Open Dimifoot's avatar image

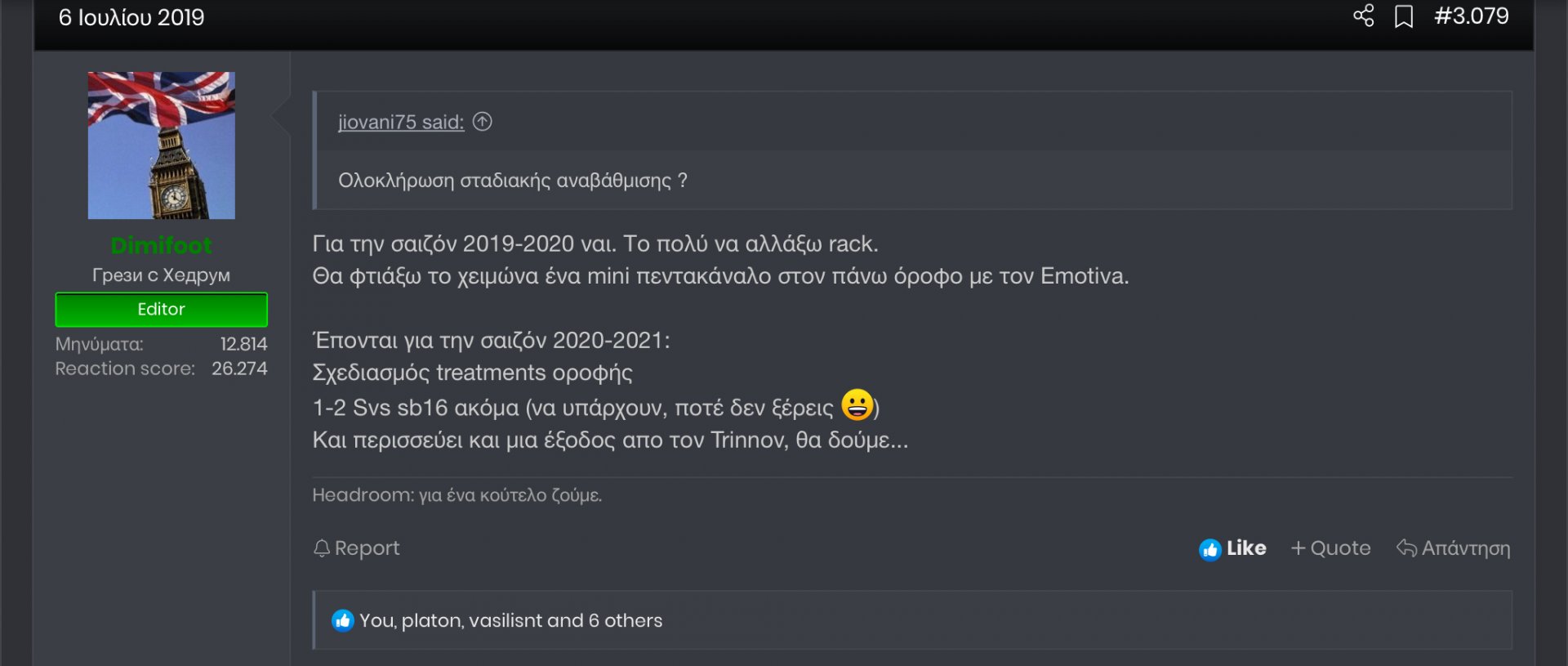[162, 145]
